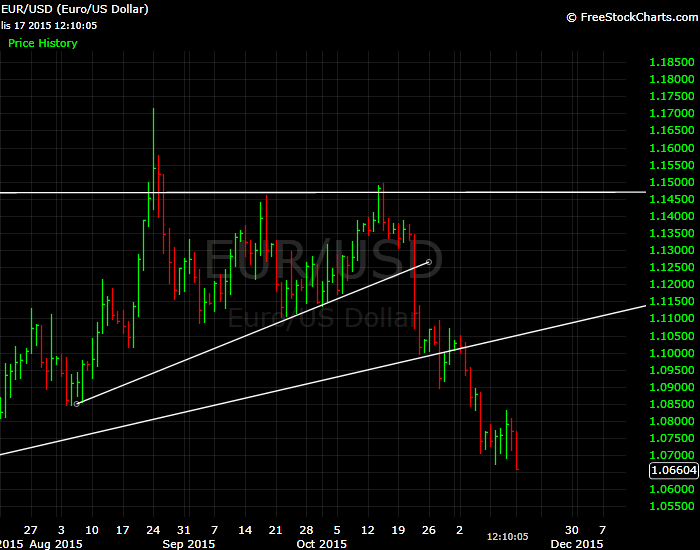
Task: Click date label 24 on time axis
Action: click(x=153, y=530)
